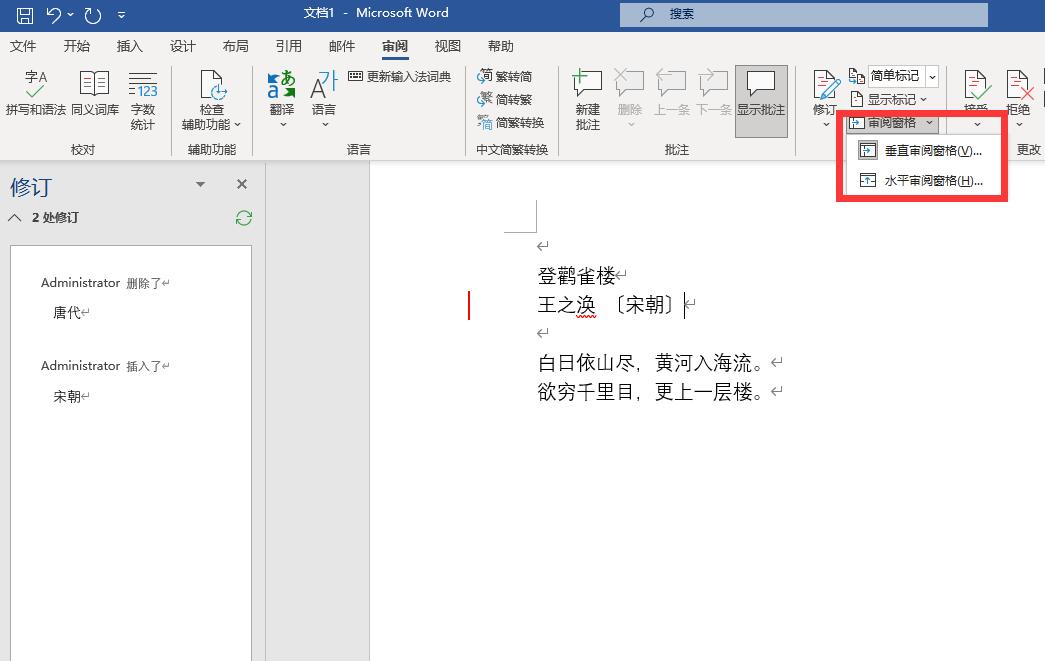The width and height of the screenshot is (1045, 661).
Task: Click the line 欲穷千里目，更上一层楼
Action: [x=654, y=392]
